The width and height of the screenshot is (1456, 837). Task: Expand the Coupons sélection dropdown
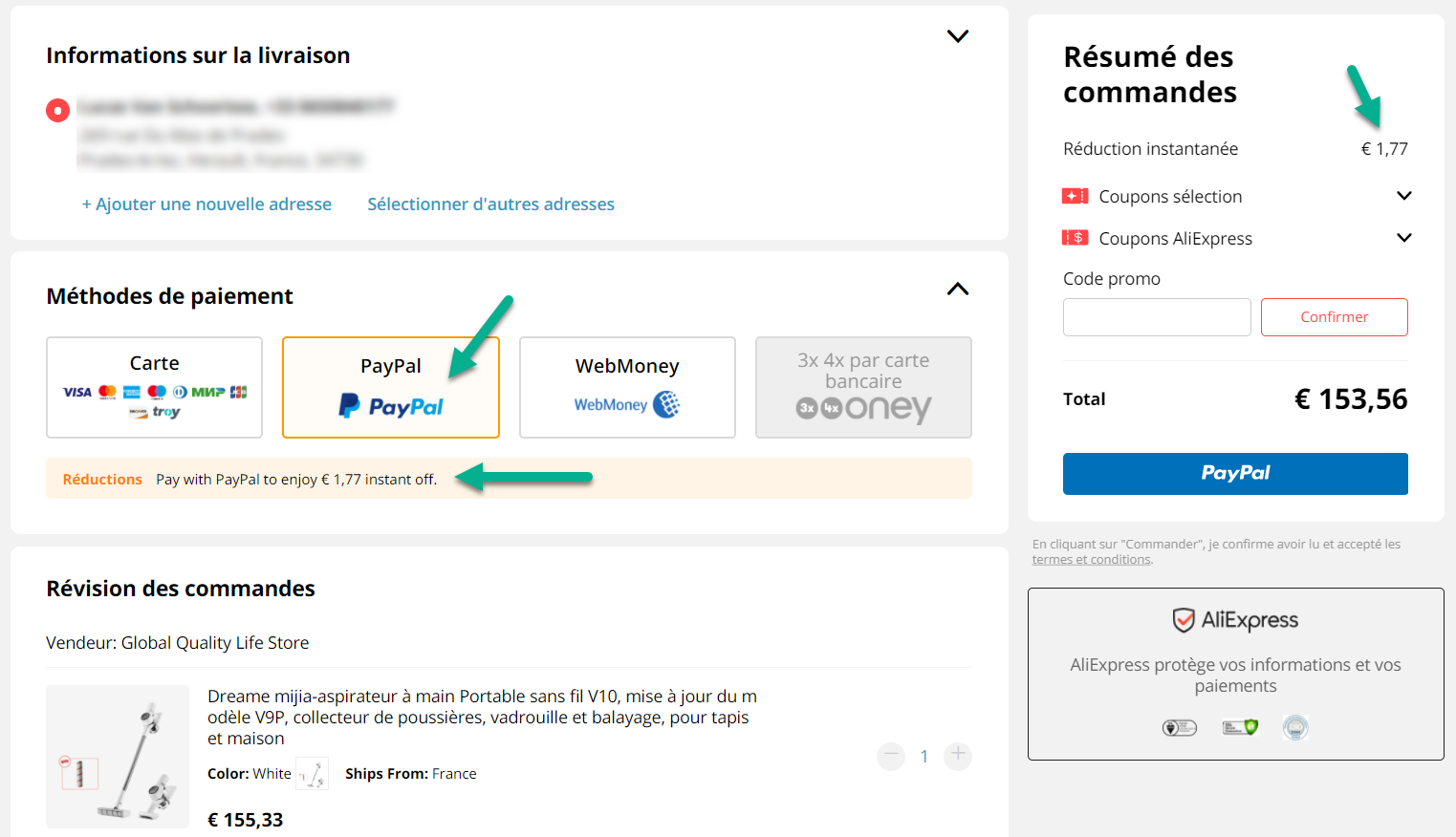tap(1403, 196)
